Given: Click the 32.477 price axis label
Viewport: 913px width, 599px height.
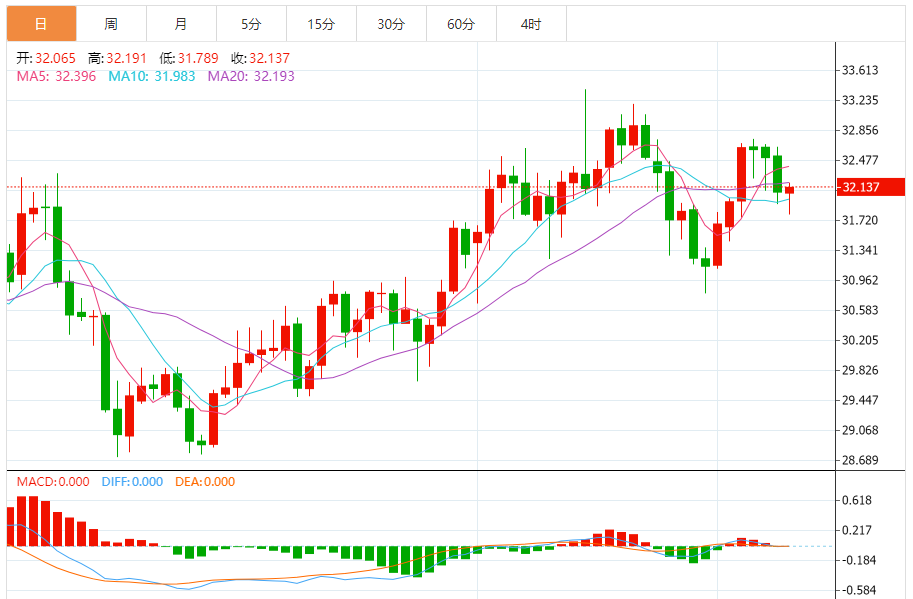Looking at the screenshot, I should (x=860, y=160).
